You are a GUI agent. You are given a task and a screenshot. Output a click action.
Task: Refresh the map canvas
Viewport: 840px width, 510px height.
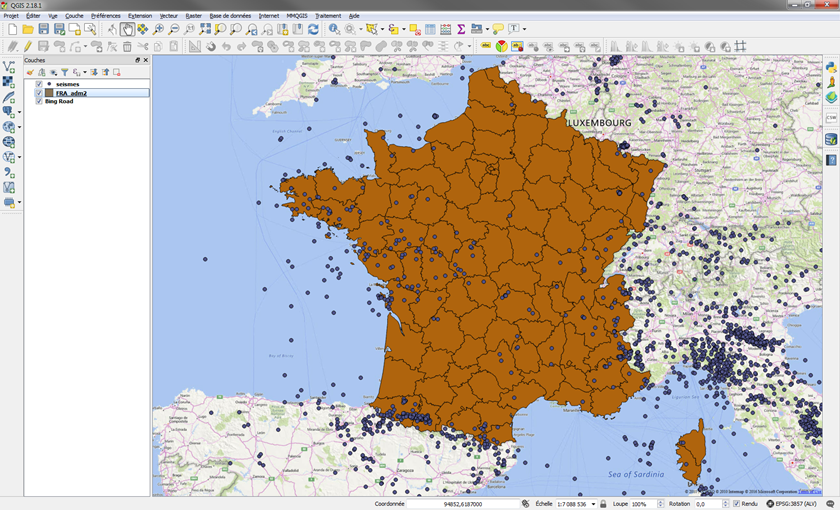click(313, 30)
